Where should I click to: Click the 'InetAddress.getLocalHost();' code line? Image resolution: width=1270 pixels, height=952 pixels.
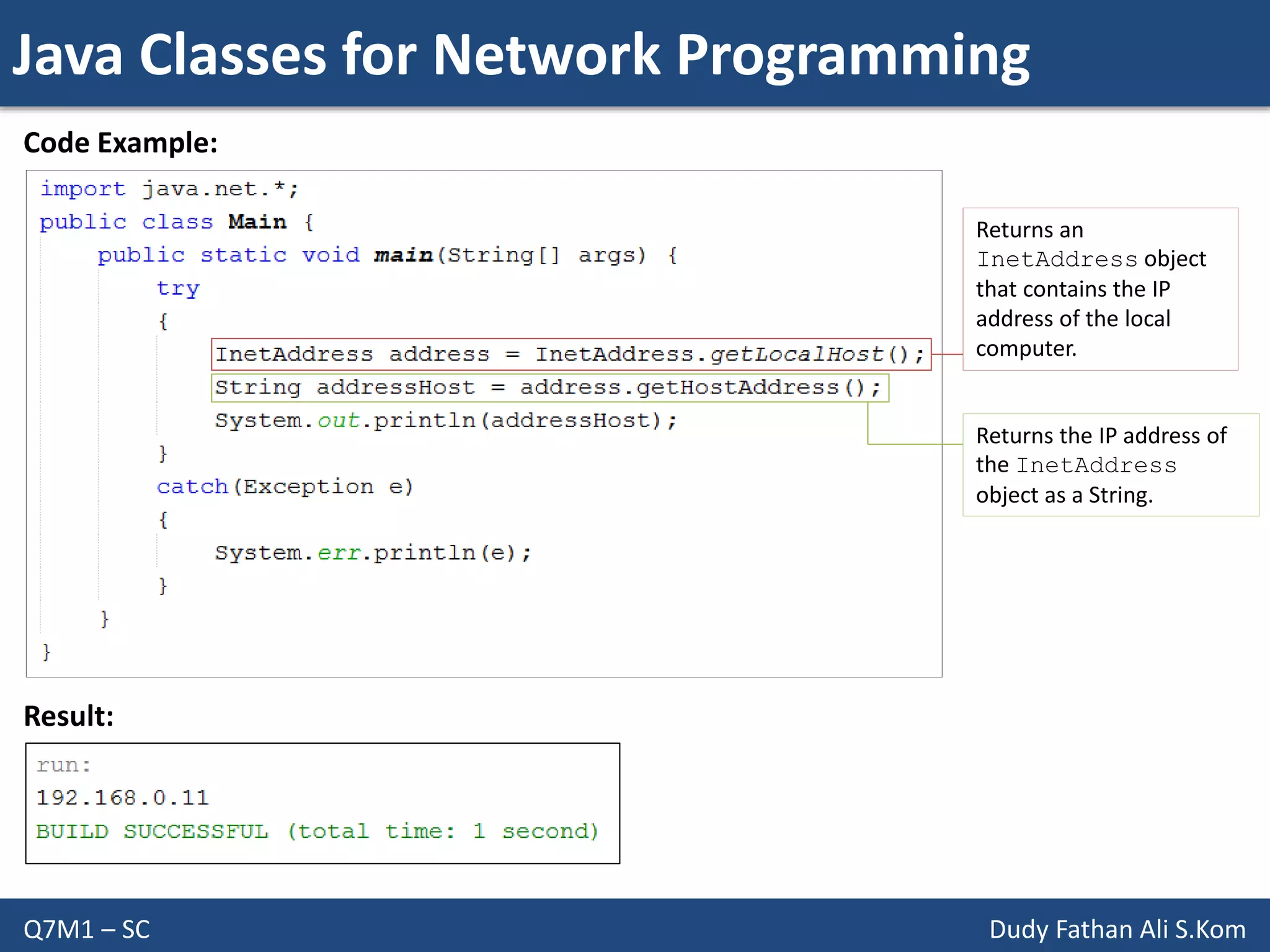571,355
